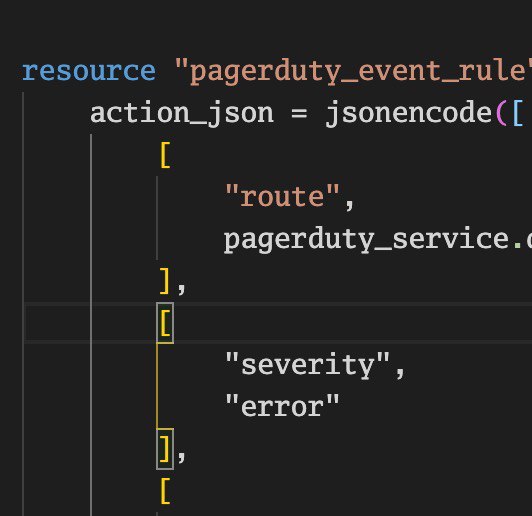Click the action_json attribute name
Viewport: 532px width, 516px height.
pos(182,114)
